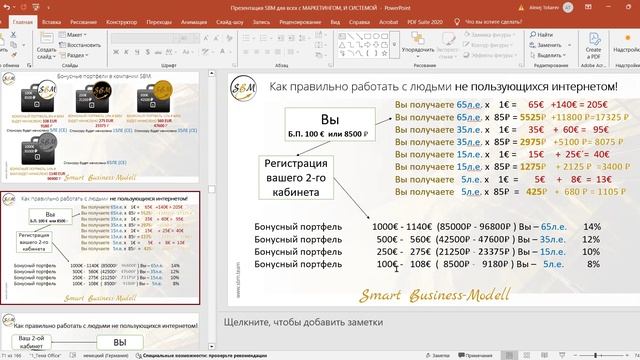Viewport: 640px width, 360px height.
Task: Click the Найти search button
Action: pyautogui.click(x=542, y=35)
